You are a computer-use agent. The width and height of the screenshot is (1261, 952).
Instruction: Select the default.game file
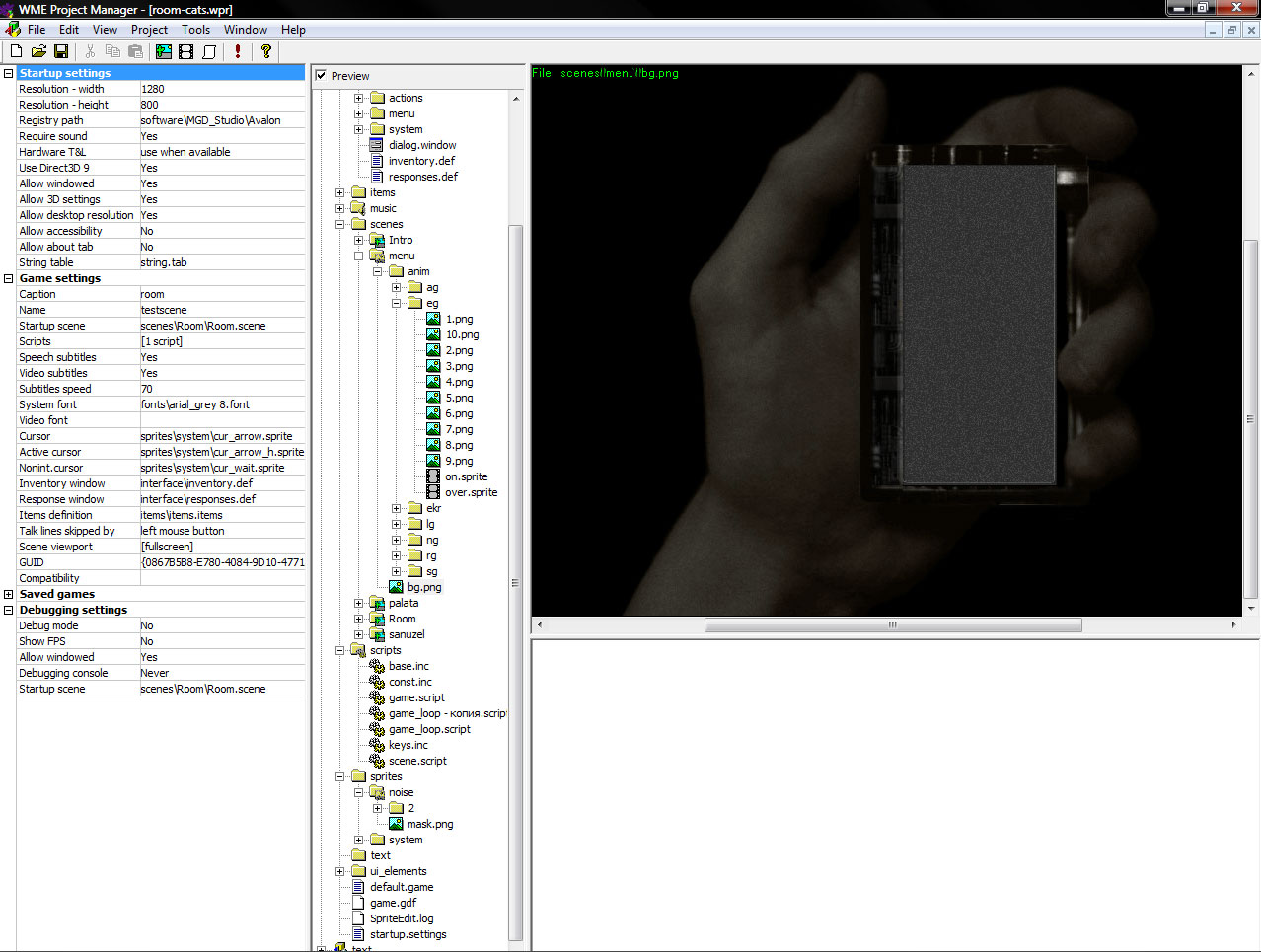tap(402, 887)
